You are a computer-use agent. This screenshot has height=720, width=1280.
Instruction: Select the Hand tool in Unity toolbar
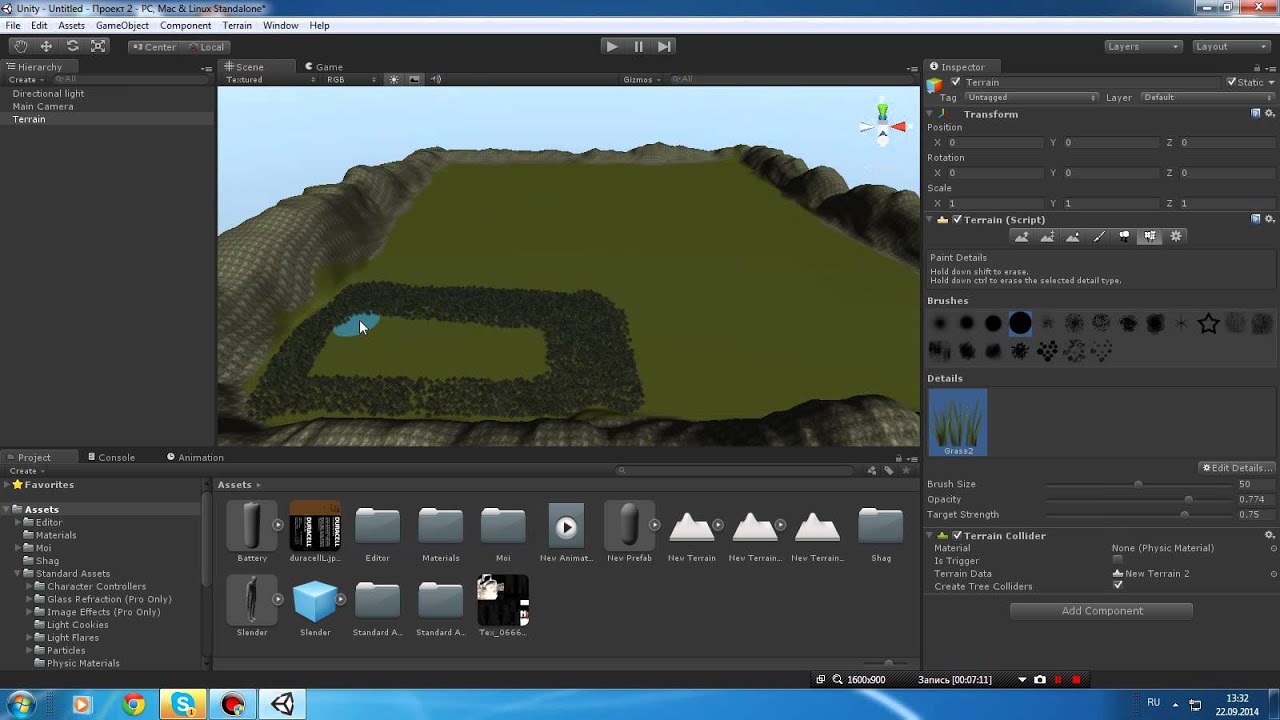[20, 46]
